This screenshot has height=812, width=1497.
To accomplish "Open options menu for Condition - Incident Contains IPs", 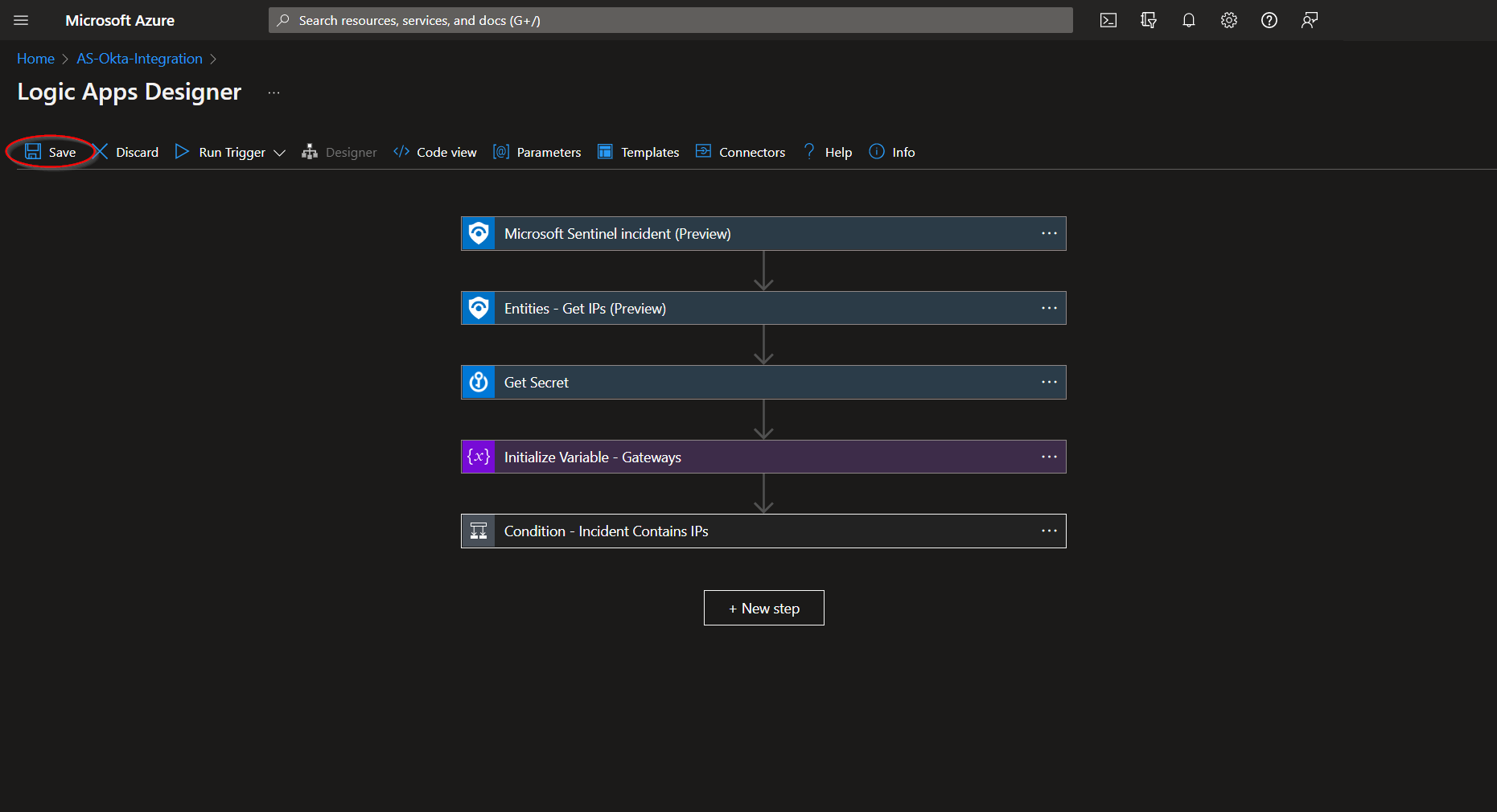I will [x=1049, y=531].
